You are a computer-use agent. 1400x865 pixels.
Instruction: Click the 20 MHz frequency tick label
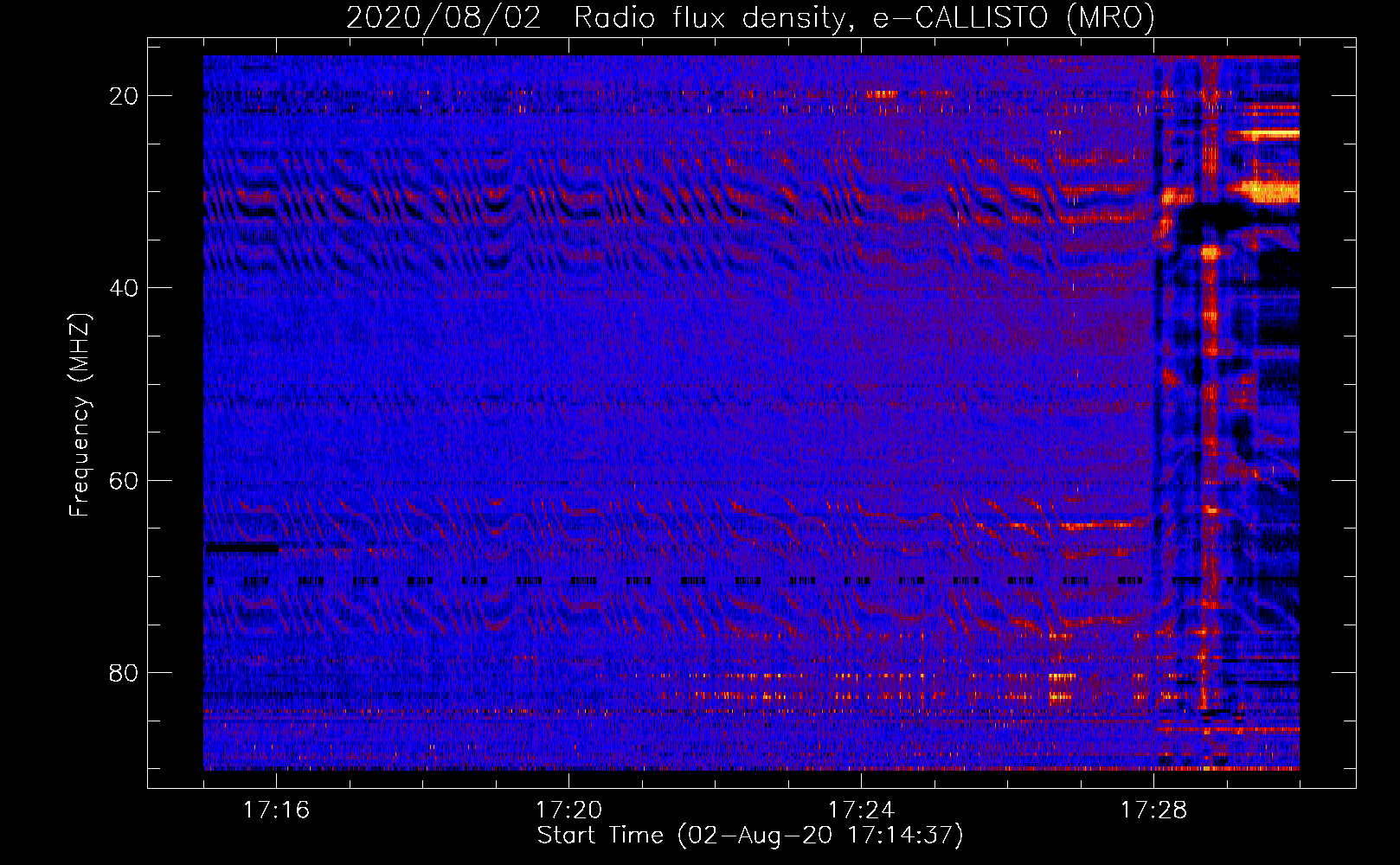(x=124, y=96)
